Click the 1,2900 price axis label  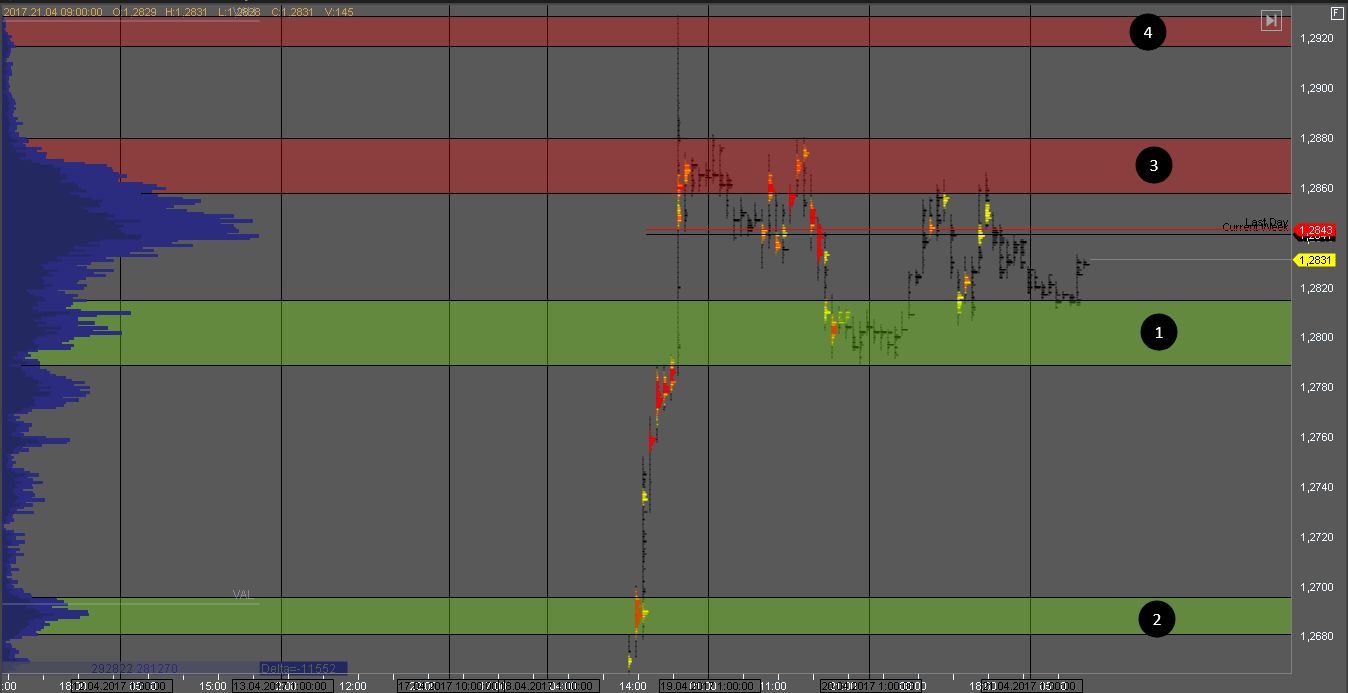tap(1316, 88)
